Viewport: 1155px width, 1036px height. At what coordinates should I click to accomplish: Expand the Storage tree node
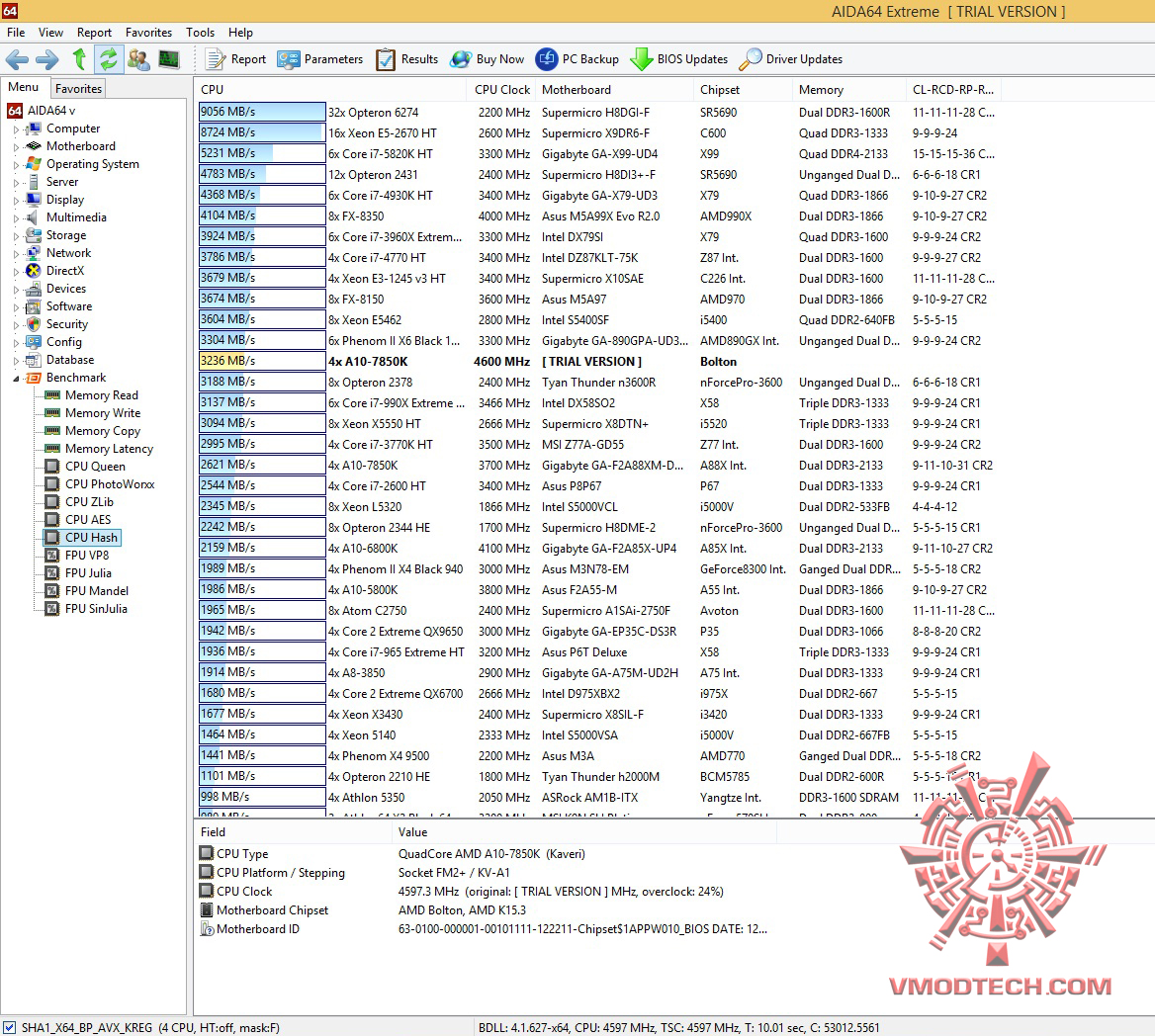[x=16, y=235]
